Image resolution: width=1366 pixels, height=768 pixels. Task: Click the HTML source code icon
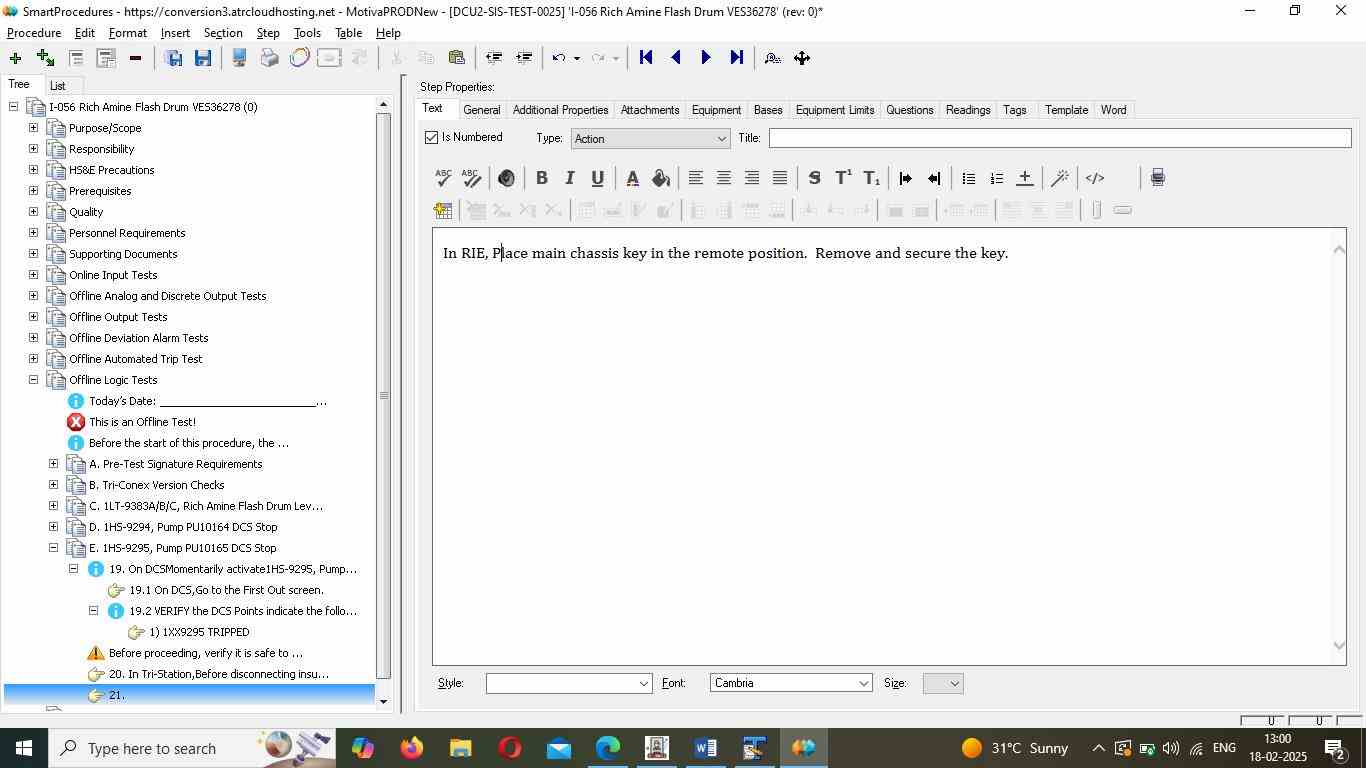pos(1095,178)
